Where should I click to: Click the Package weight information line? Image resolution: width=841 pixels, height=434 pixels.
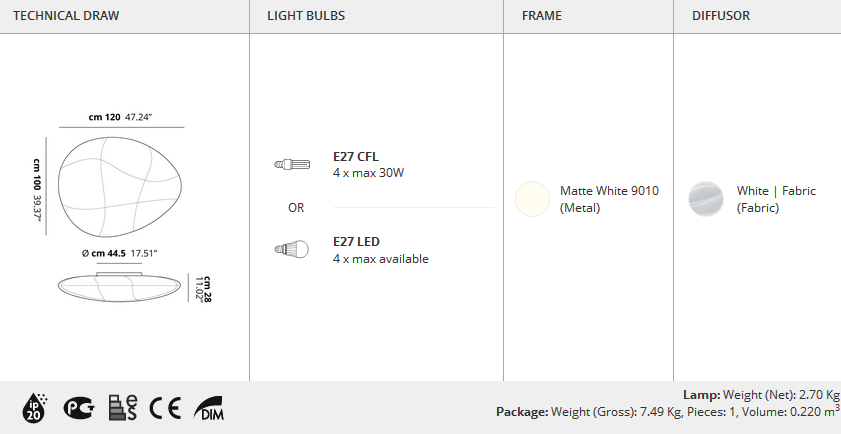(668, 412)
